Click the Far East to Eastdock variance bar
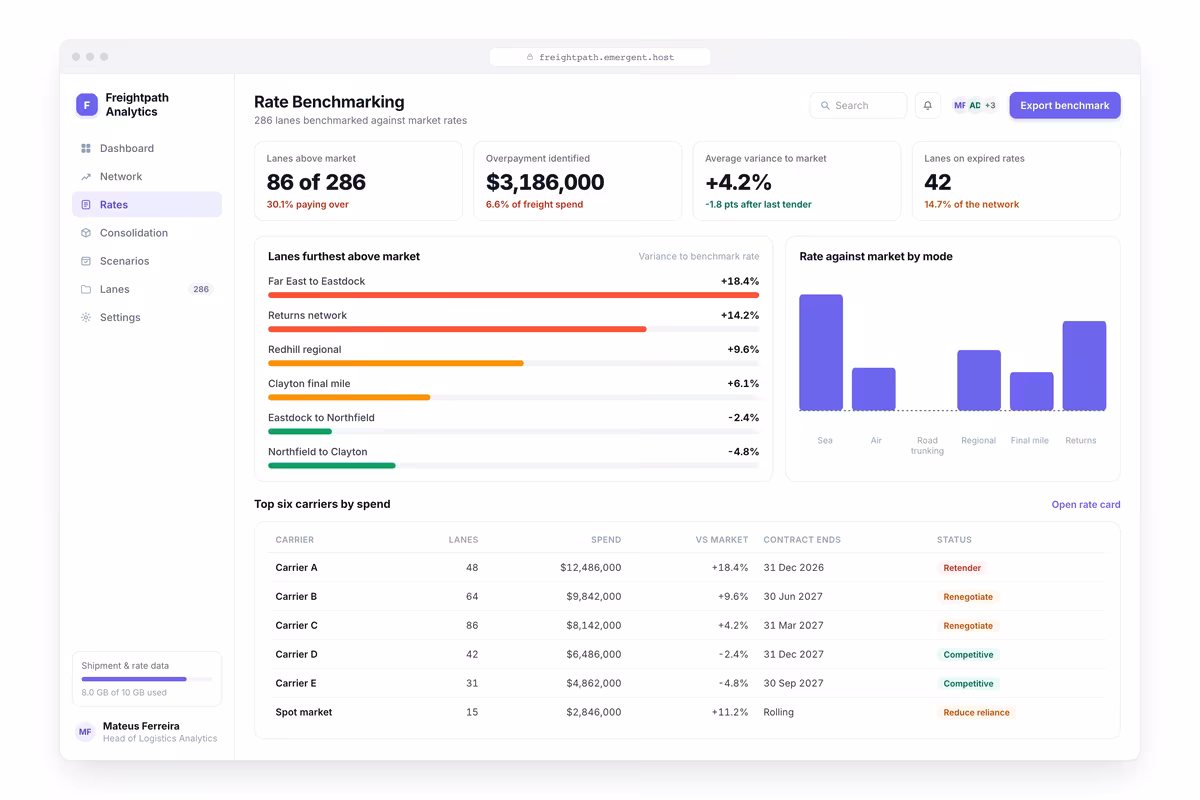 pos(513,295)
